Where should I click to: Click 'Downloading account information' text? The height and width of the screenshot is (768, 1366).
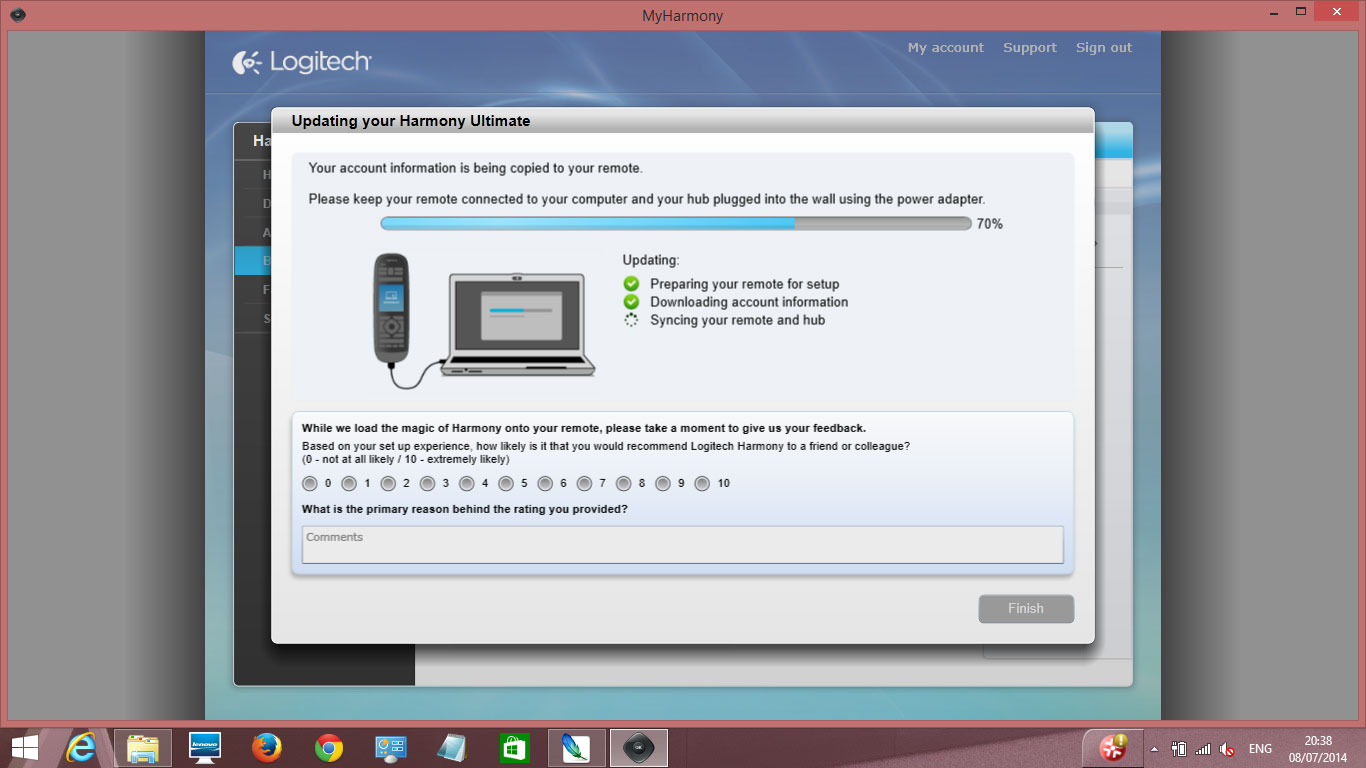tap(749, 302)
